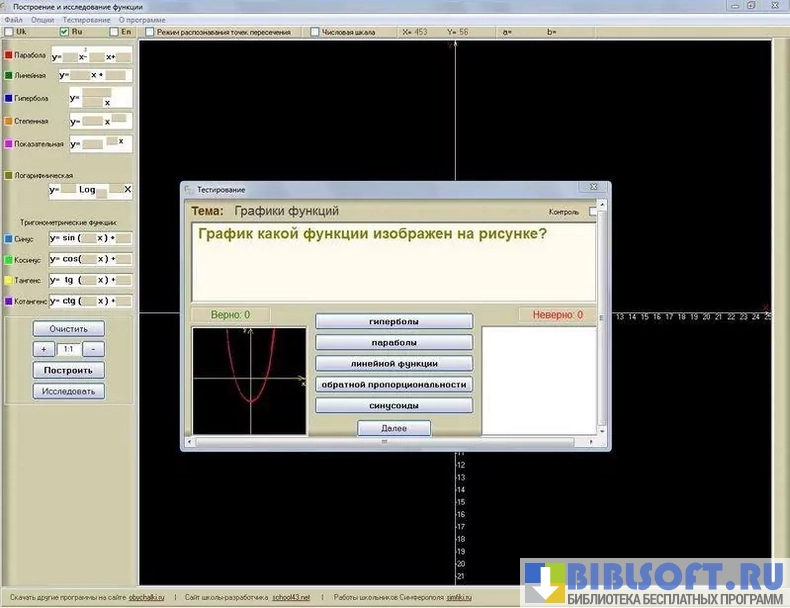The image size is (790, 608).
Task: Click the olive Логарифмическая color icon
Action: 9,174
